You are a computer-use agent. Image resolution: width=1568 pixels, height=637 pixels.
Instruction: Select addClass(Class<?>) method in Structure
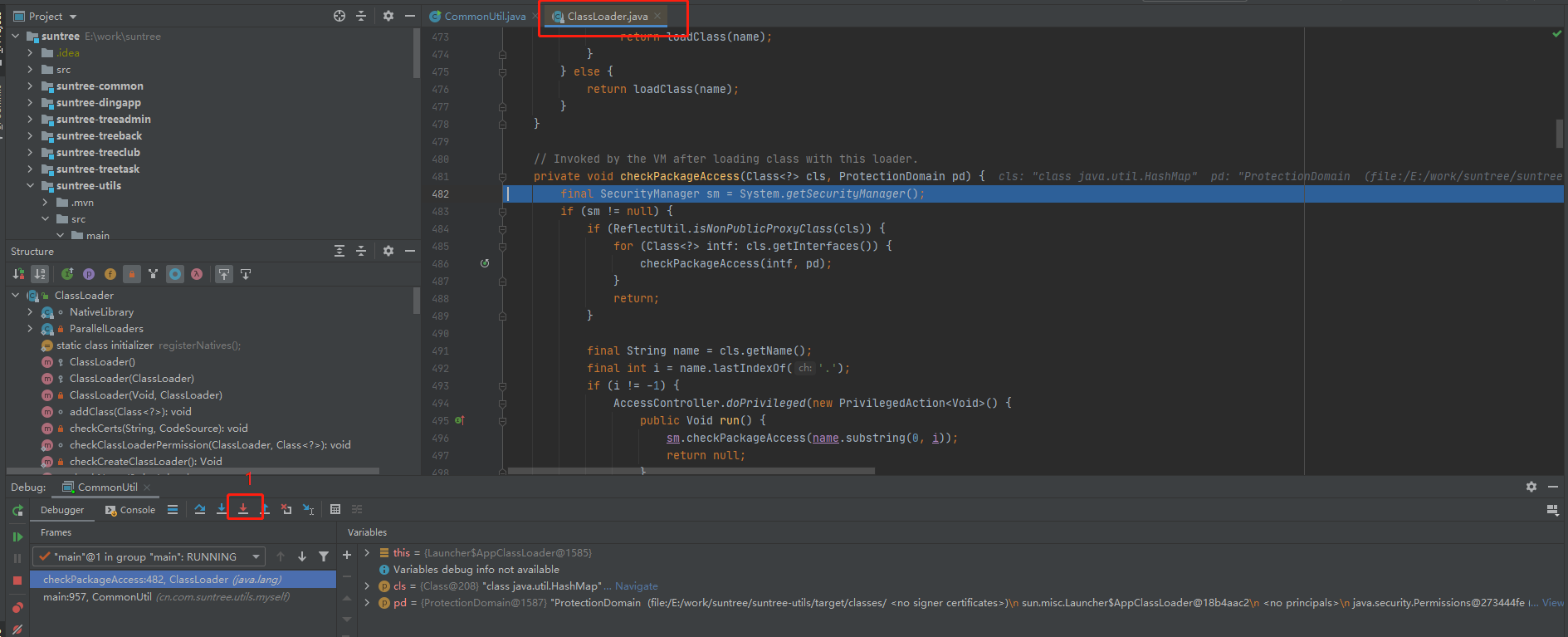(x=130, y=412)
